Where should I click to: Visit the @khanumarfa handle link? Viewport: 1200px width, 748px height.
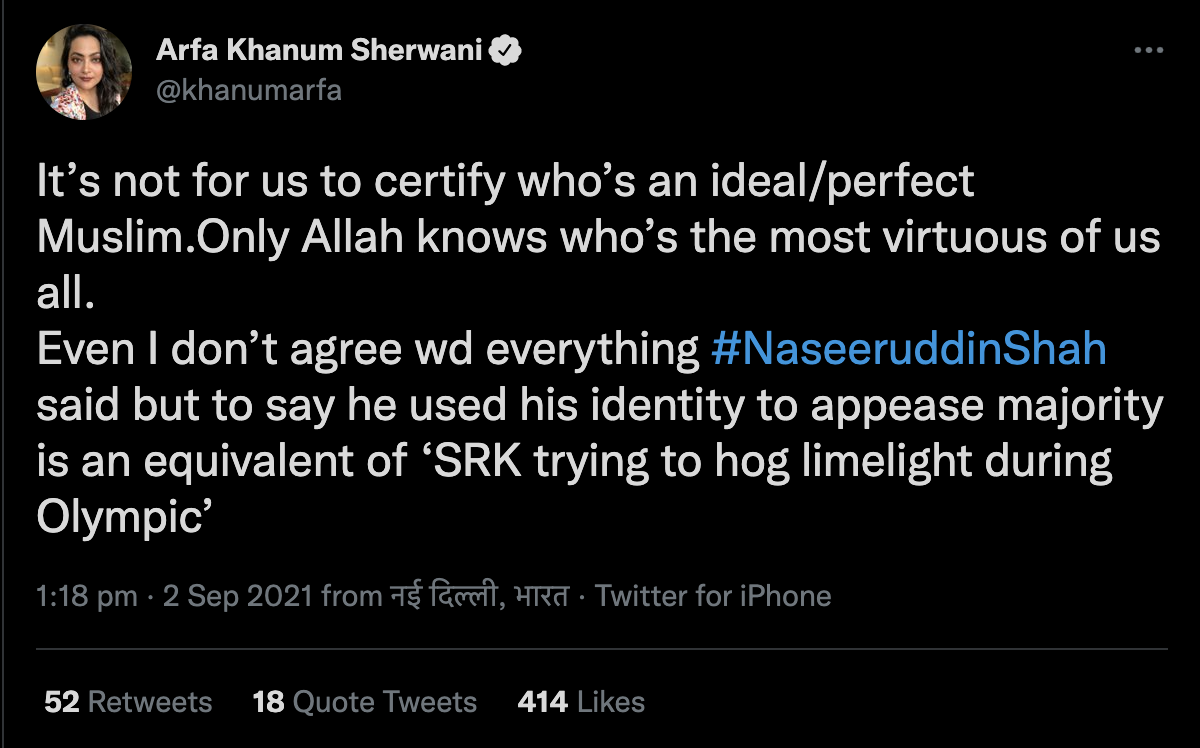(249, 90)
